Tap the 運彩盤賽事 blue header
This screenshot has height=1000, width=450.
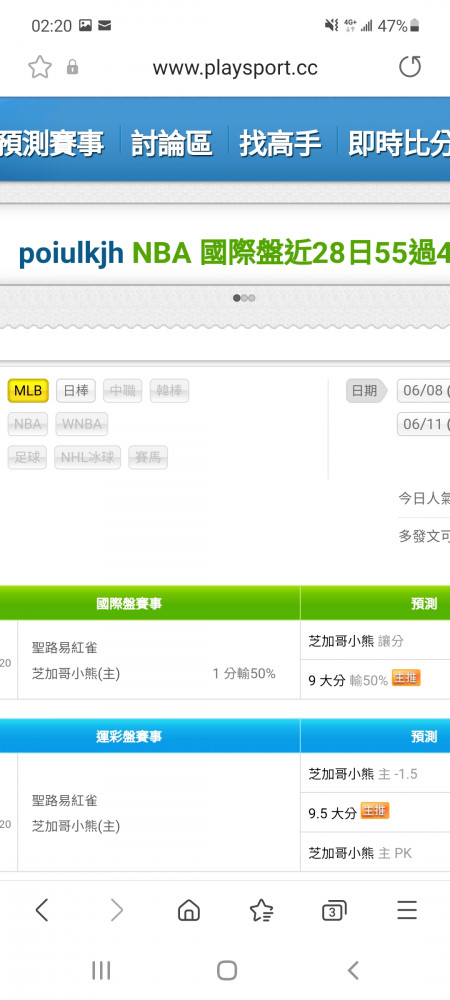tap(129, 737)
